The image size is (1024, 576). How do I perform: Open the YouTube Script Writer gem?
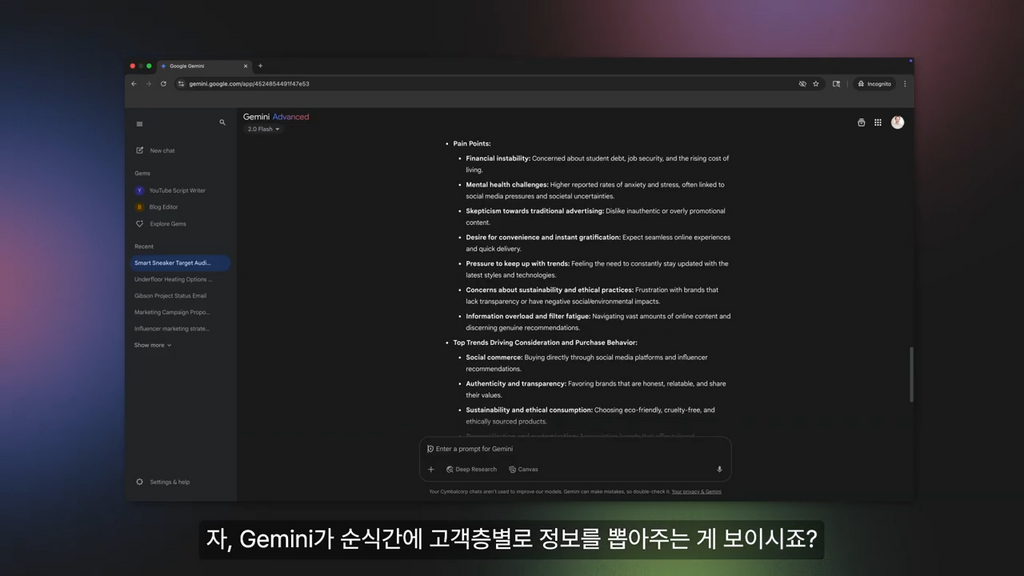[177, 191]
